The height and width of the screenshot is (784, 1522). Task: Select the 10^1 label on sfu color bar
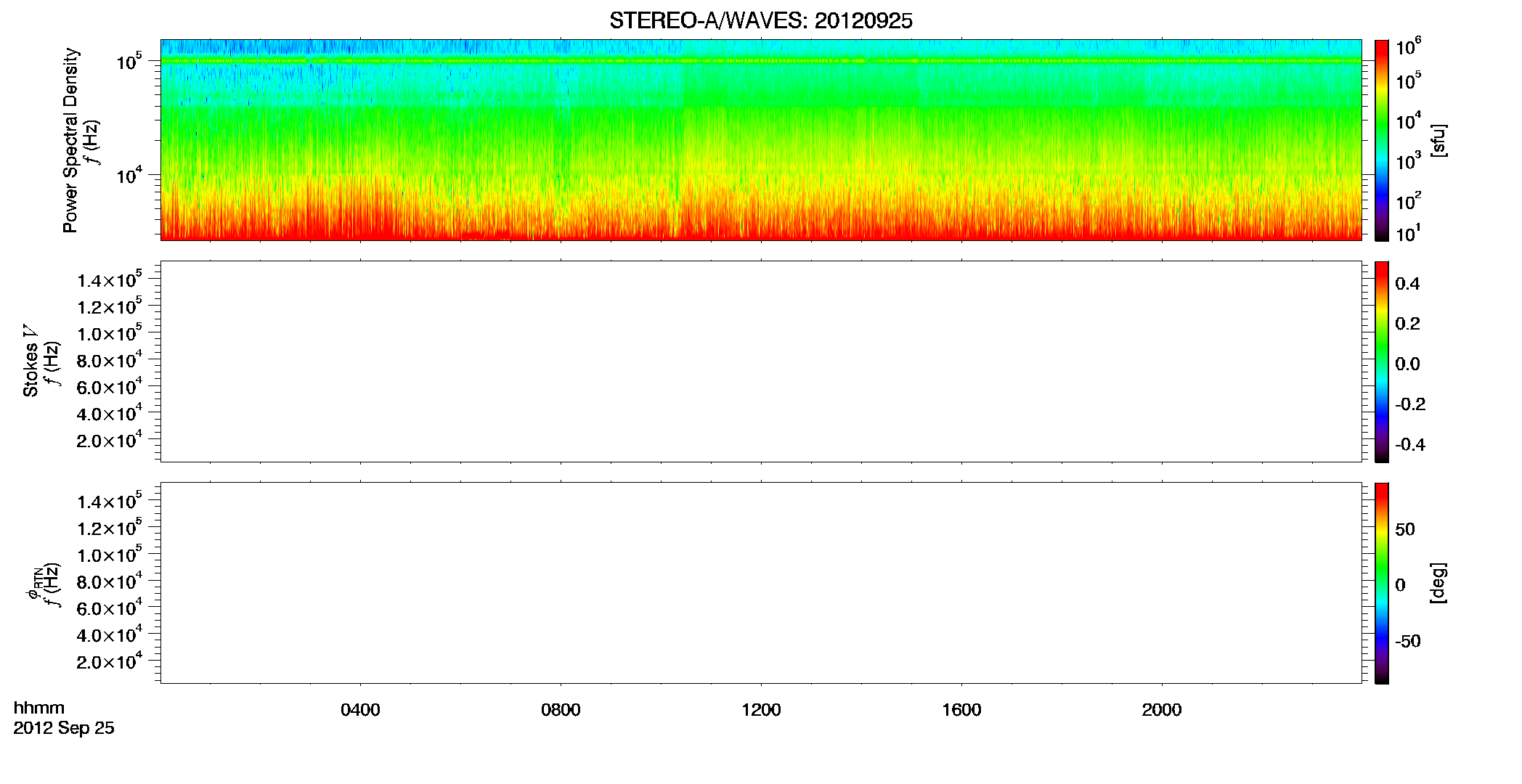point(1409,234)
